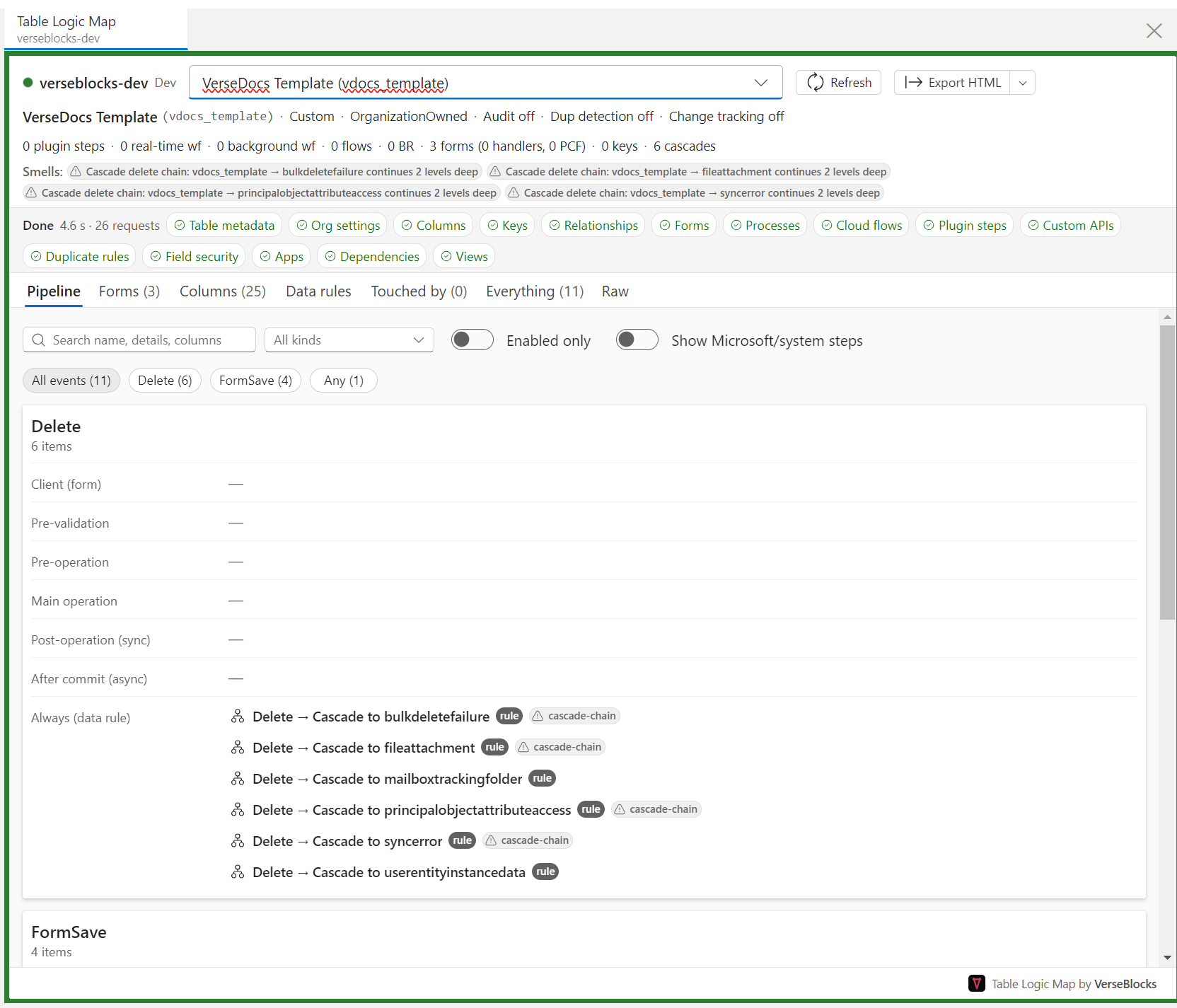Screen dimensions: 1177x1008
Task: Focus the Search name, details, columns field
Action: 139,340
